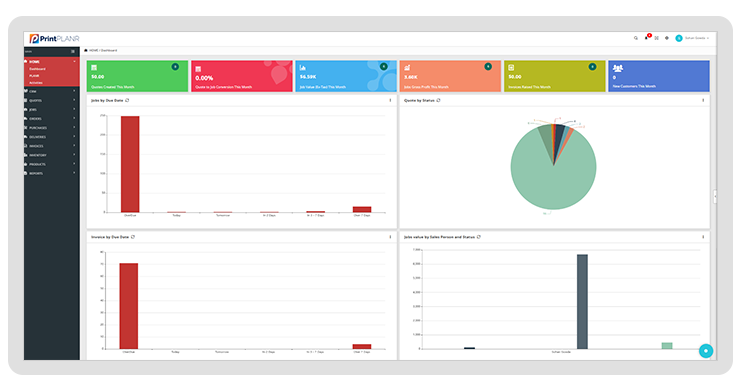Open the INVENTORY sidebar section
741x390 pixels.
(x=52, y=155)
